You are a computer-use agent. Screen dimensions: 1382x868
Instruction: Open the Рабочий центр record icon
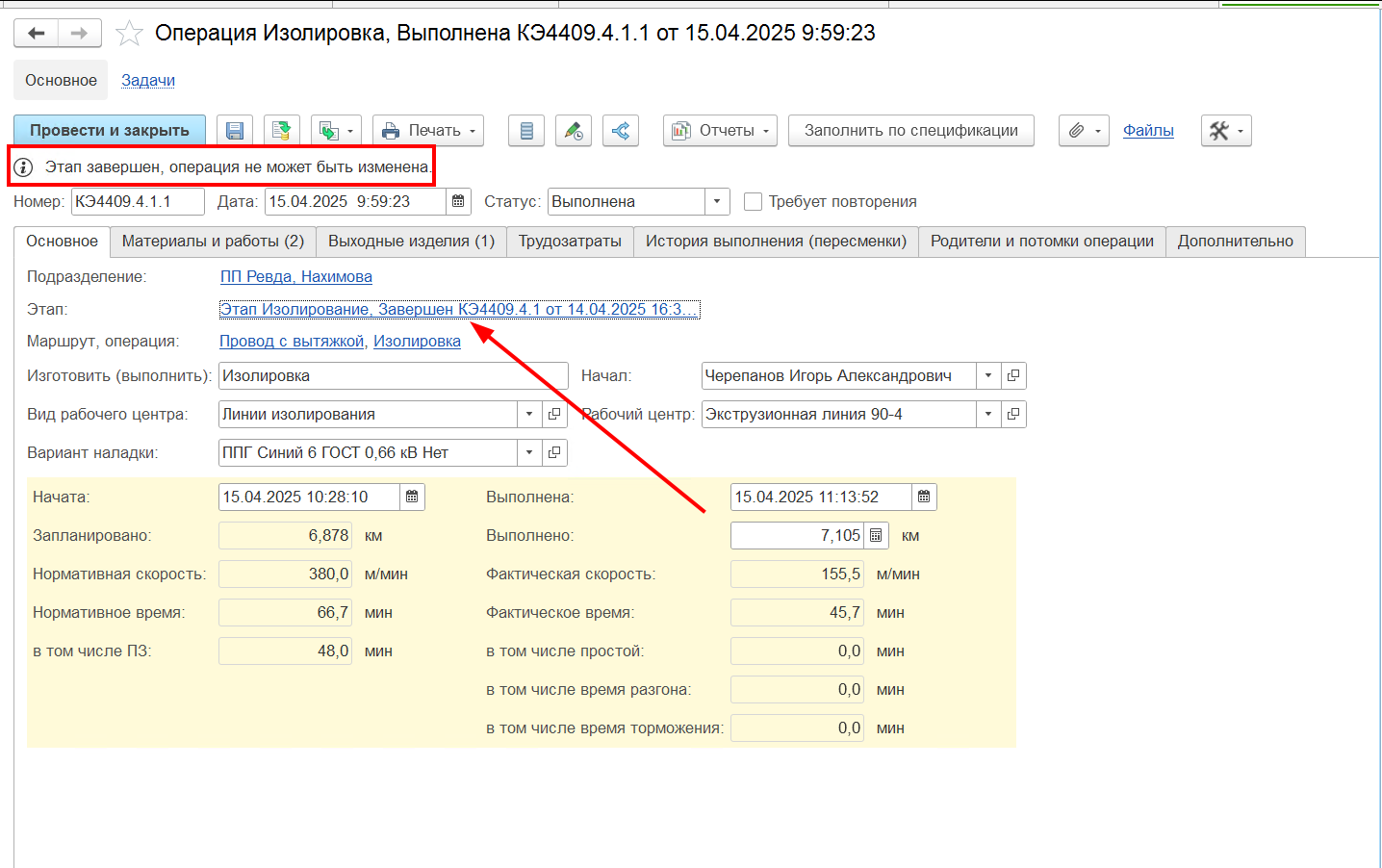1013,414
